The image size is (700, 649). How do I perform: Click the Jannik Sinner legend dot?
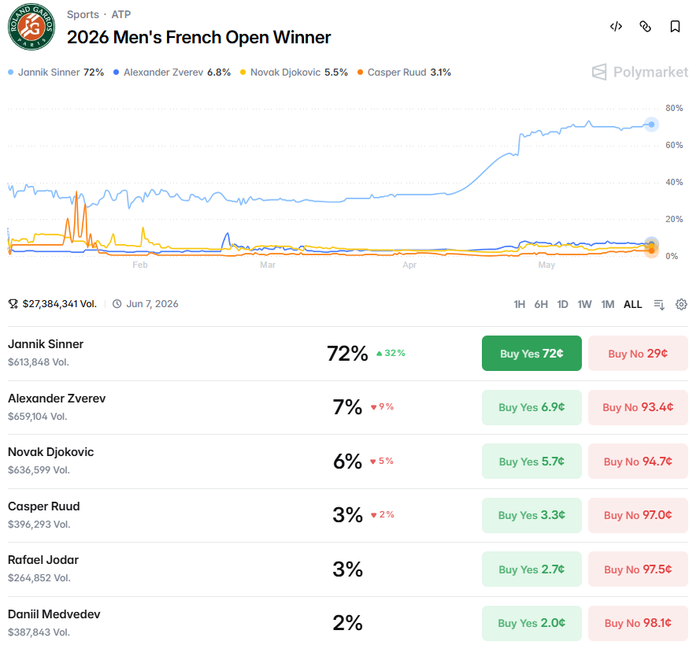(11, 72)
